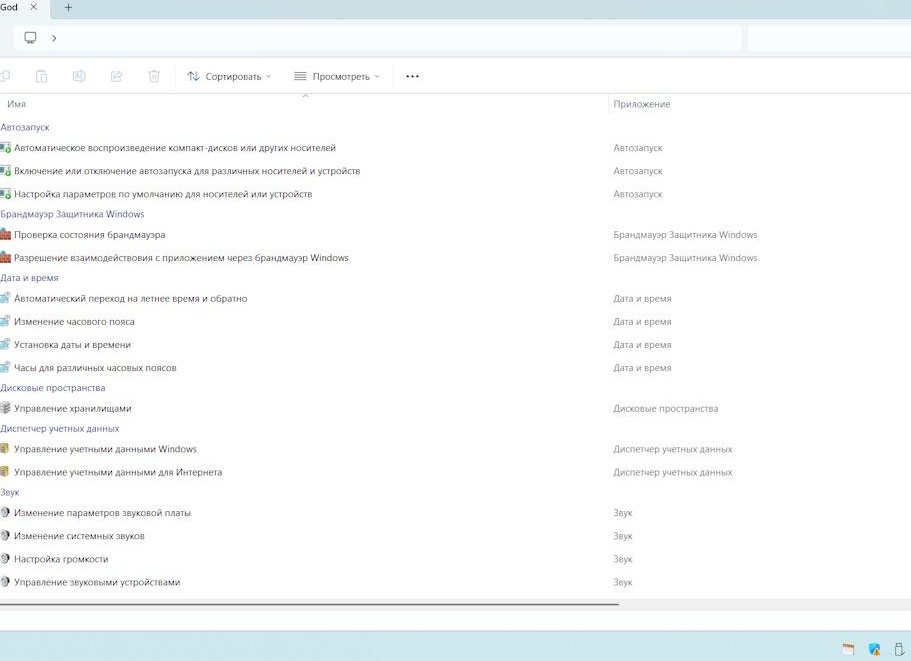Click the icon of Включение или отключение автозапуска
Screen dimensions: 911x661
coord(5,171)
